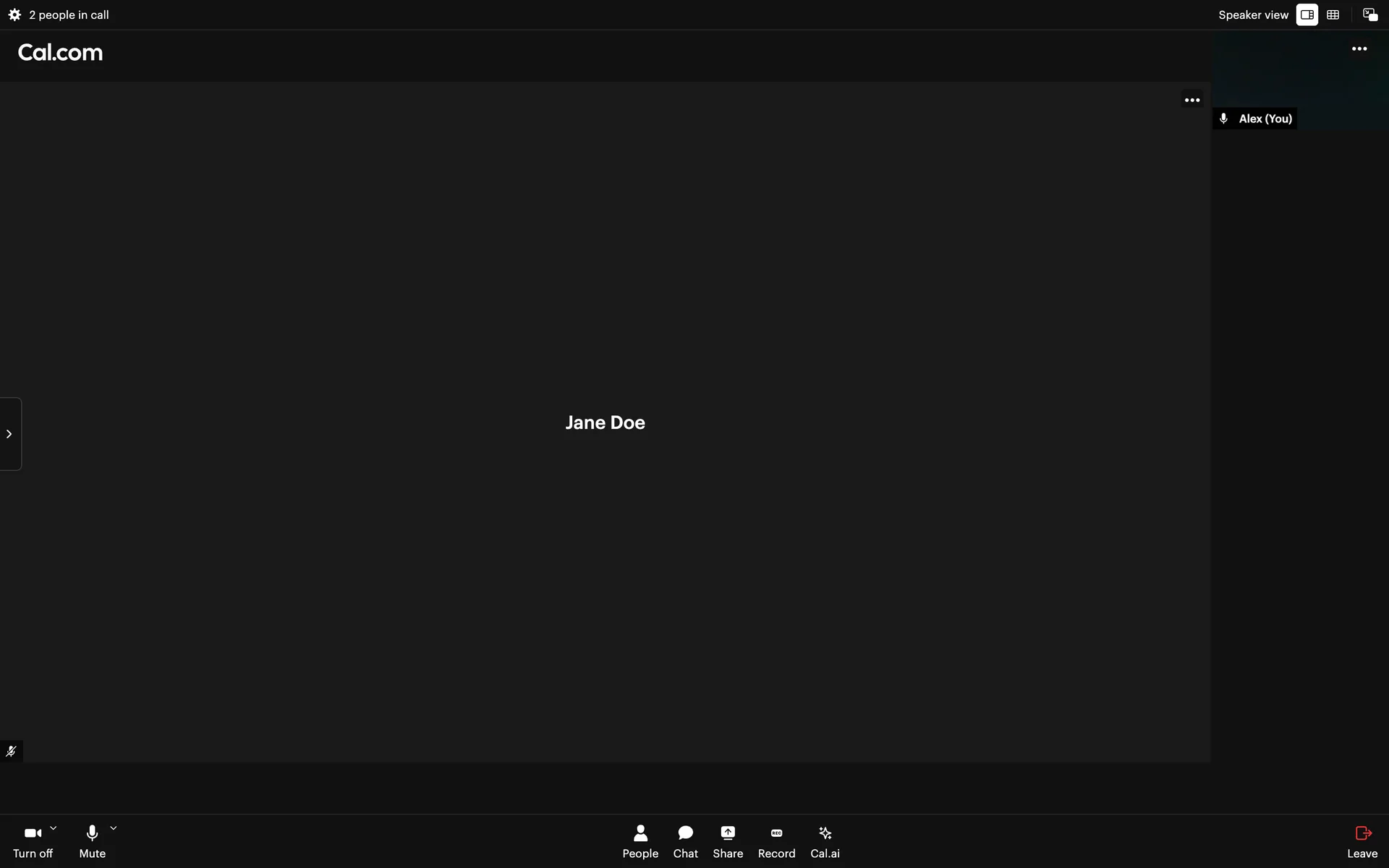Open Alex's tile options menu
Screen dimensions: 1389x868
point(1359,49)
